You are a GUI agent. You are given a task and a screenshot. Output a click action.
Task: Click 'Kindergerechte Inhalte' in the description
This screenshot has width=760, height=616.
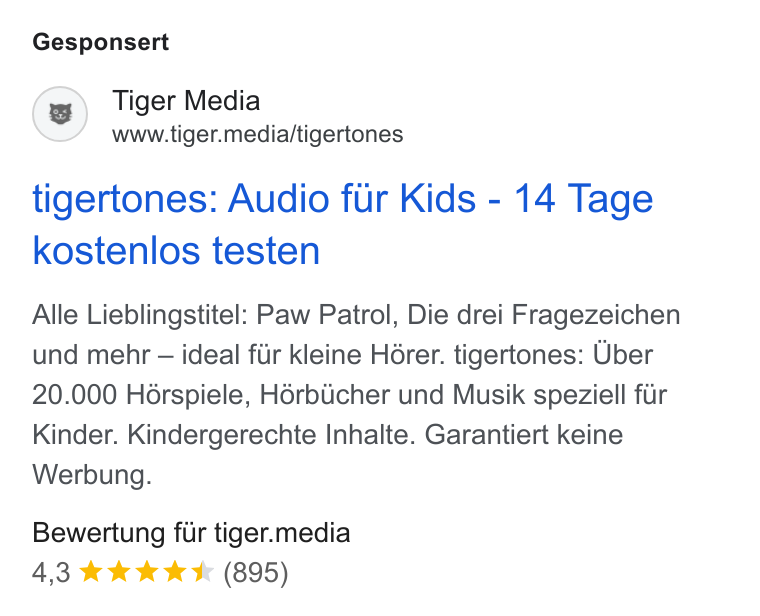[x=271, y=435]
